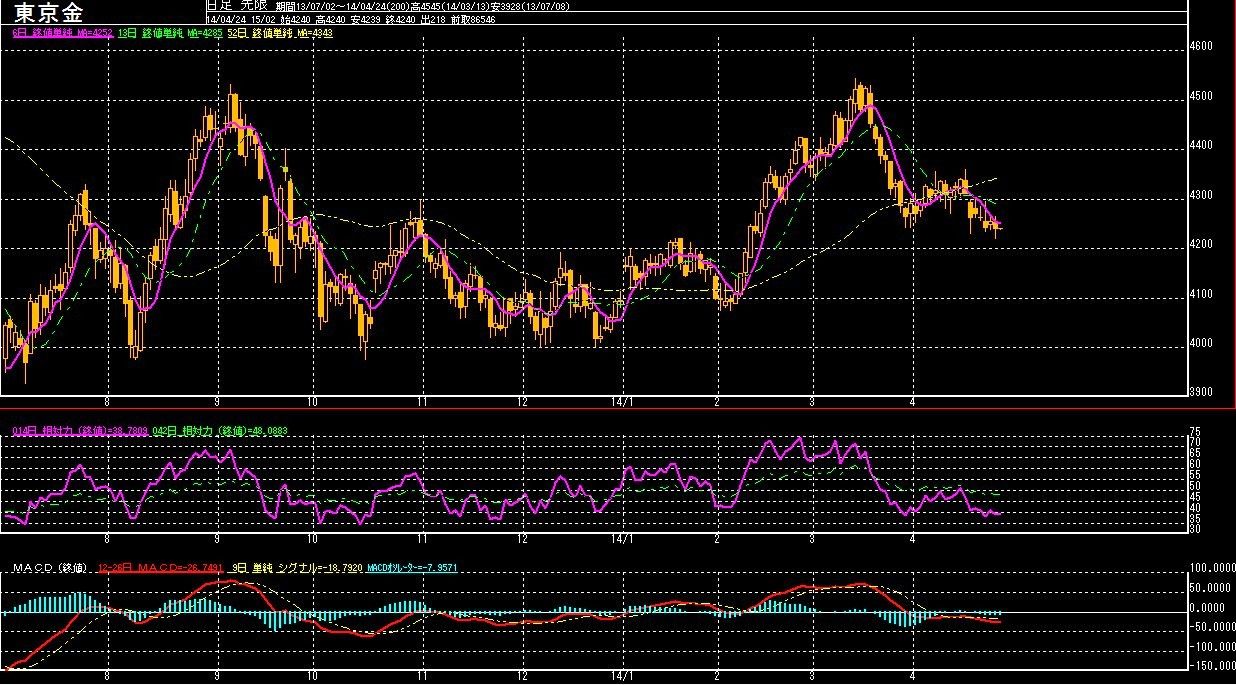The width and height of the screenshot is (1236, 685).
Task: Click the 4200 price axis label
Action: pyautogui.click(x=1201, y=244)
